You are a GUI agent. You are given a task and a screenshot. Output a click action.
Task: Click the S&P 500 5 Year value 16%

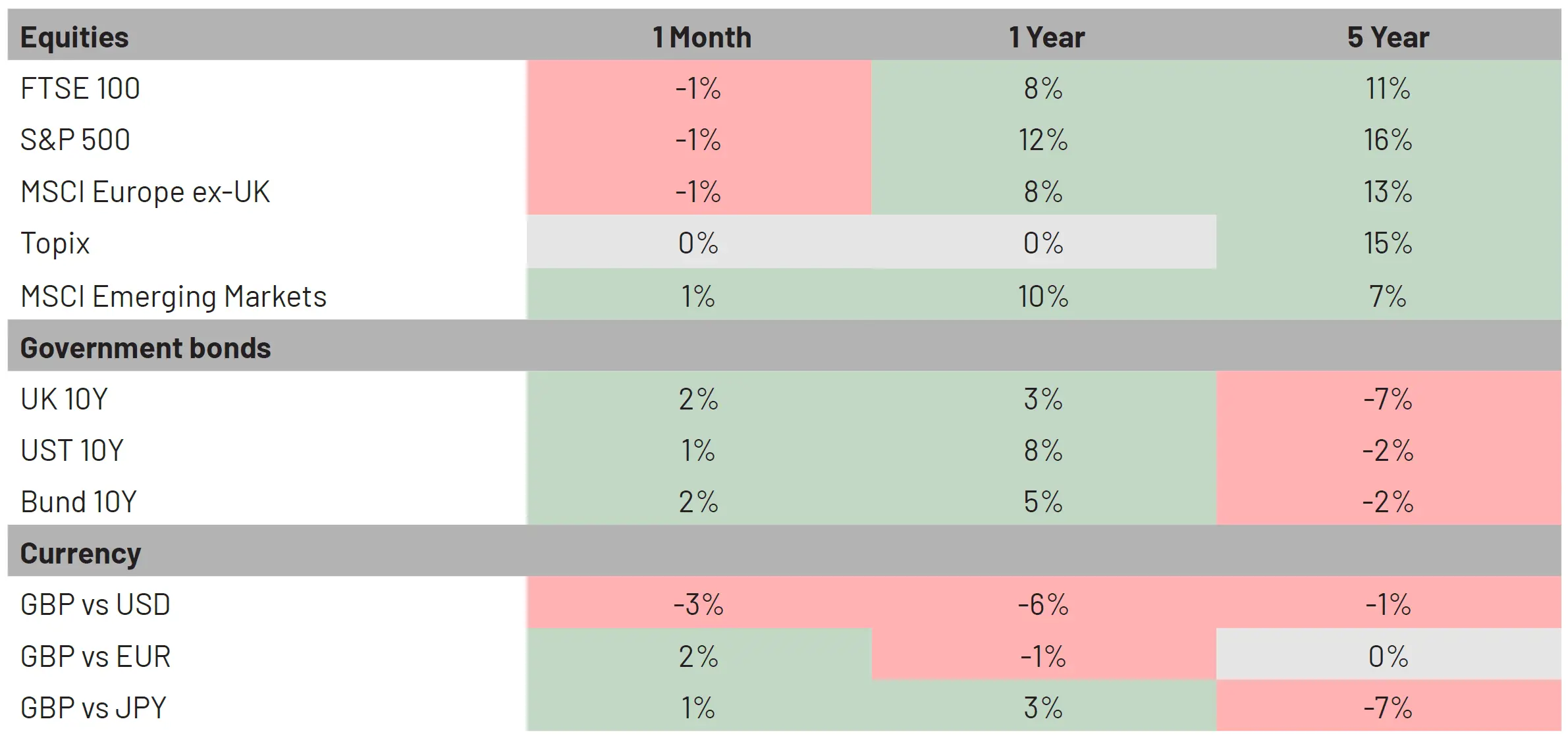coord(1388,140)
